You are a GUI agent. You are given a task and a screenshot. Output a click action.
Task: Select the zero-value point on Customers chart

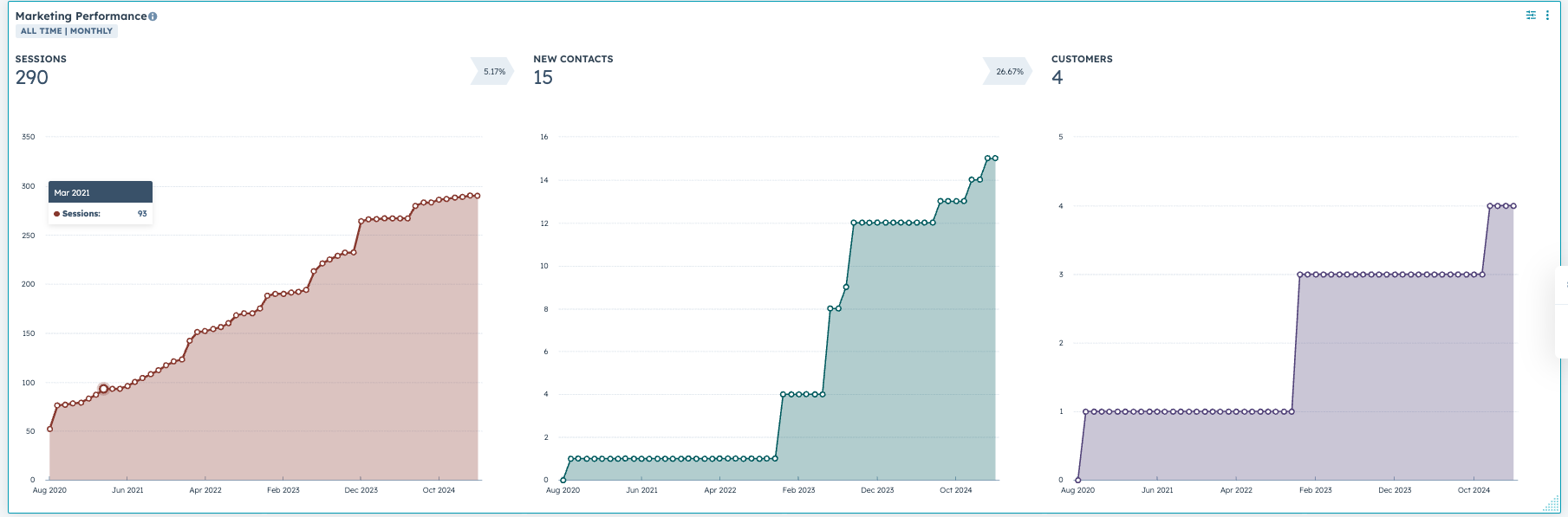(x=1077, y=480)
